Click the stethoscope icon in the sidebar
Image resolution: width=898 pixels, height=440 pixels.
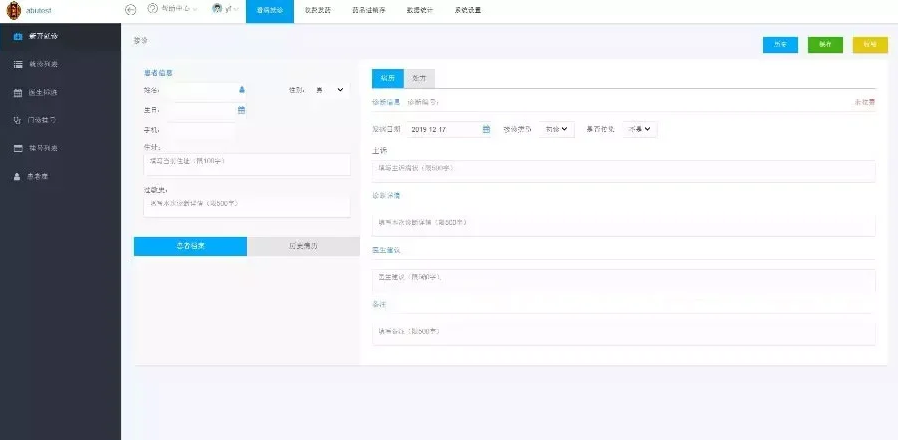[18, 120]
